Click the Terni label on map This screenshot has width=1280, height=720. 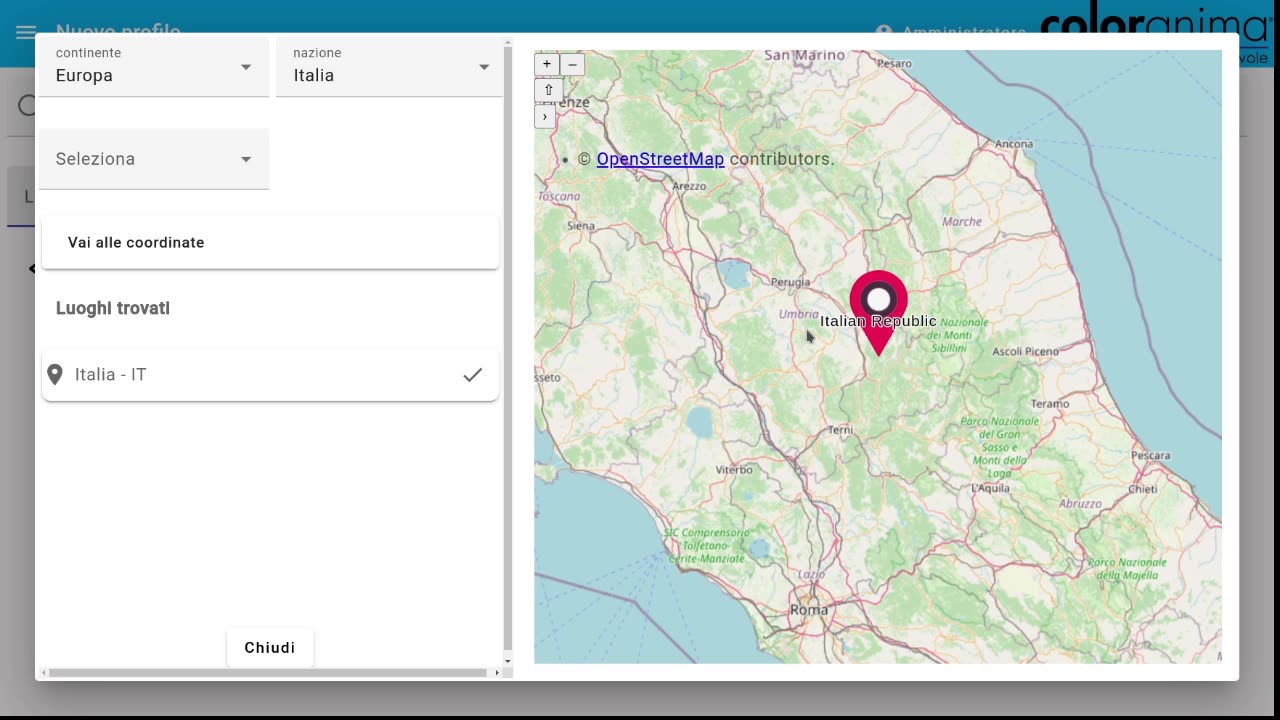[840, 430]
